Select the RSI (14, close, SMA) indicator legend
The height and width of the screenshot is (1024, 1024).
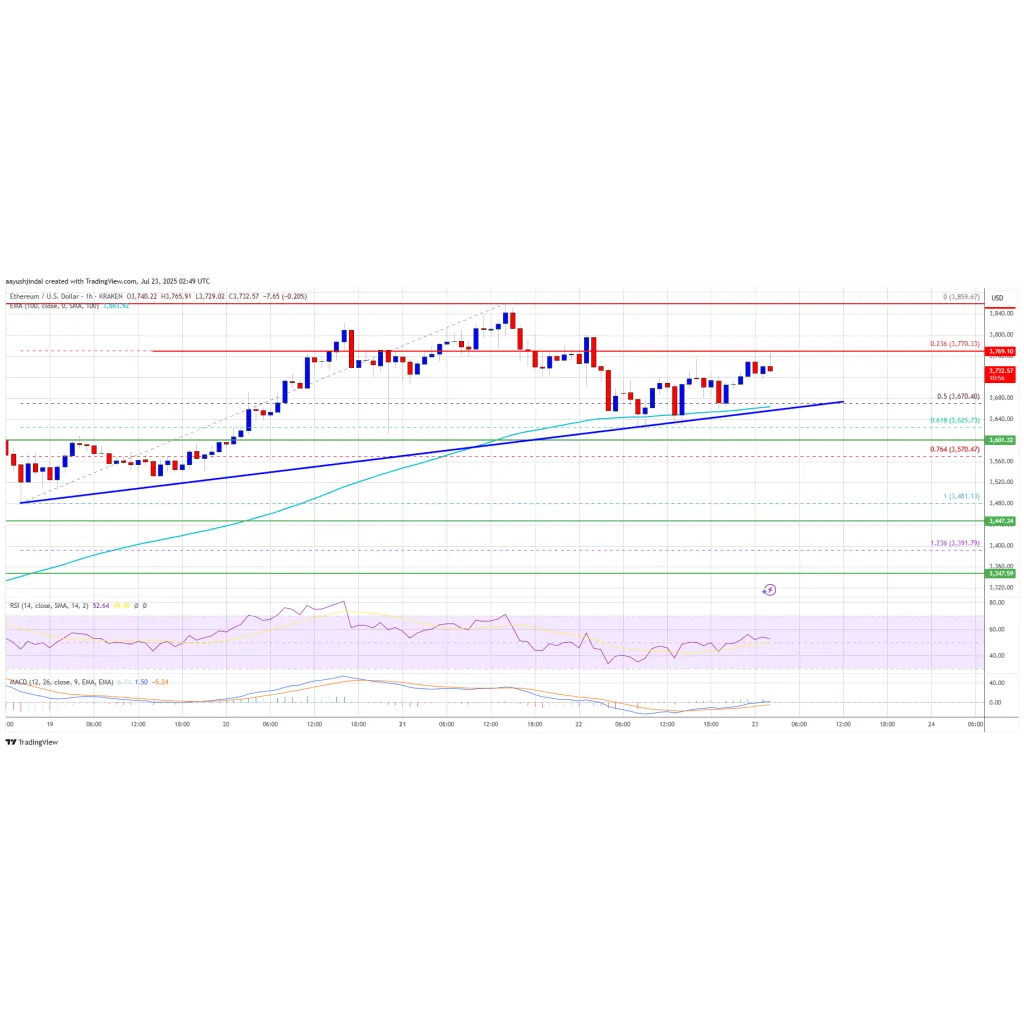[x=49, y=606]
